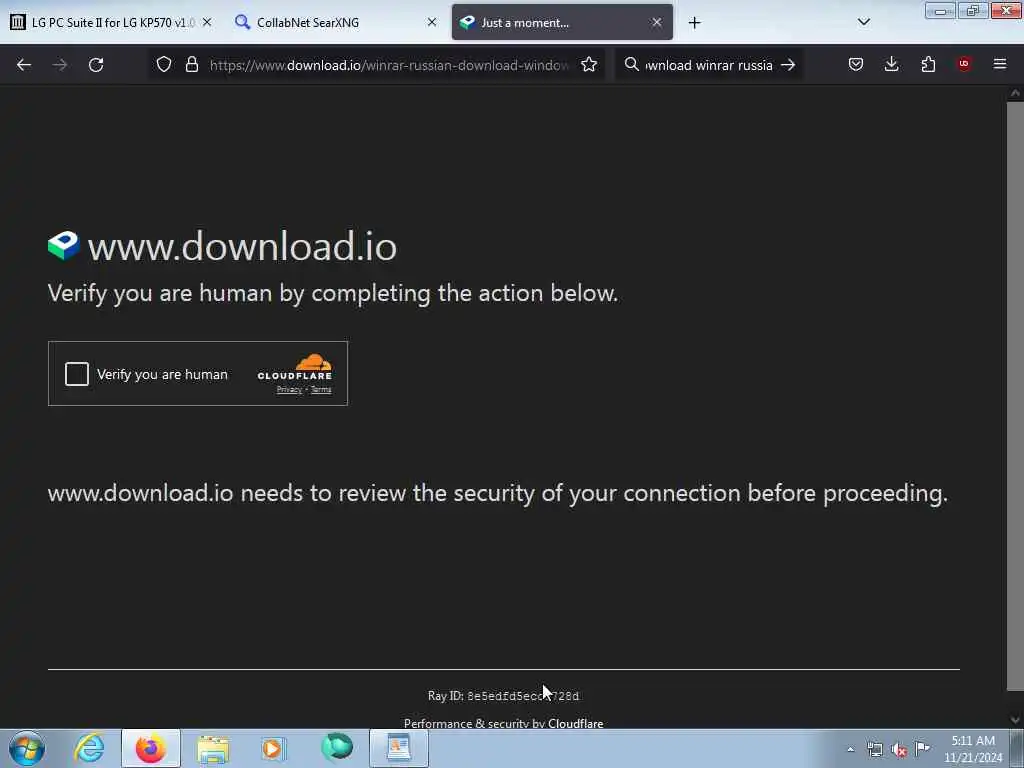Open the Cloudflare Privacy link
The height and width of the screenshot is (768, 1024).
pos(289,390)
